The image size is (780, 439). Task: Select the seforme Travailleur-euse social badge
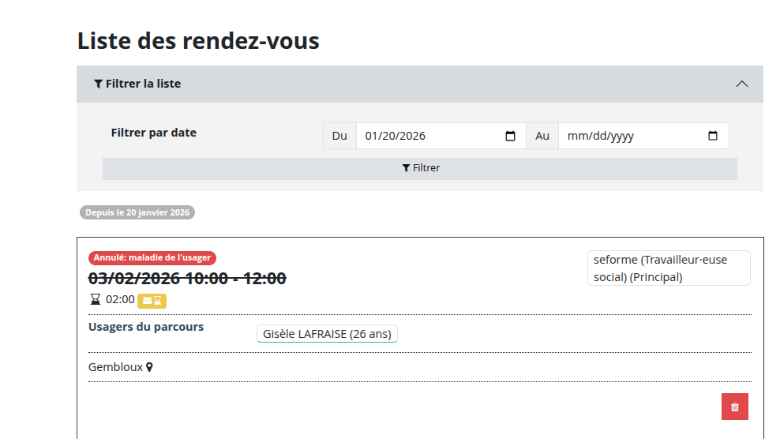click(x=668, y=268)
